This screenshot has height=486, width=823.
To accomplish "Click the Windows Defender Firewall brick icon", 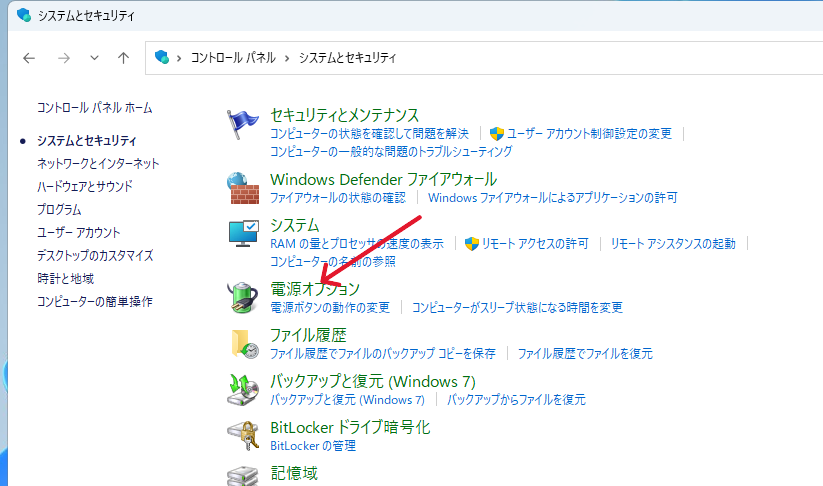I will 244,188.
